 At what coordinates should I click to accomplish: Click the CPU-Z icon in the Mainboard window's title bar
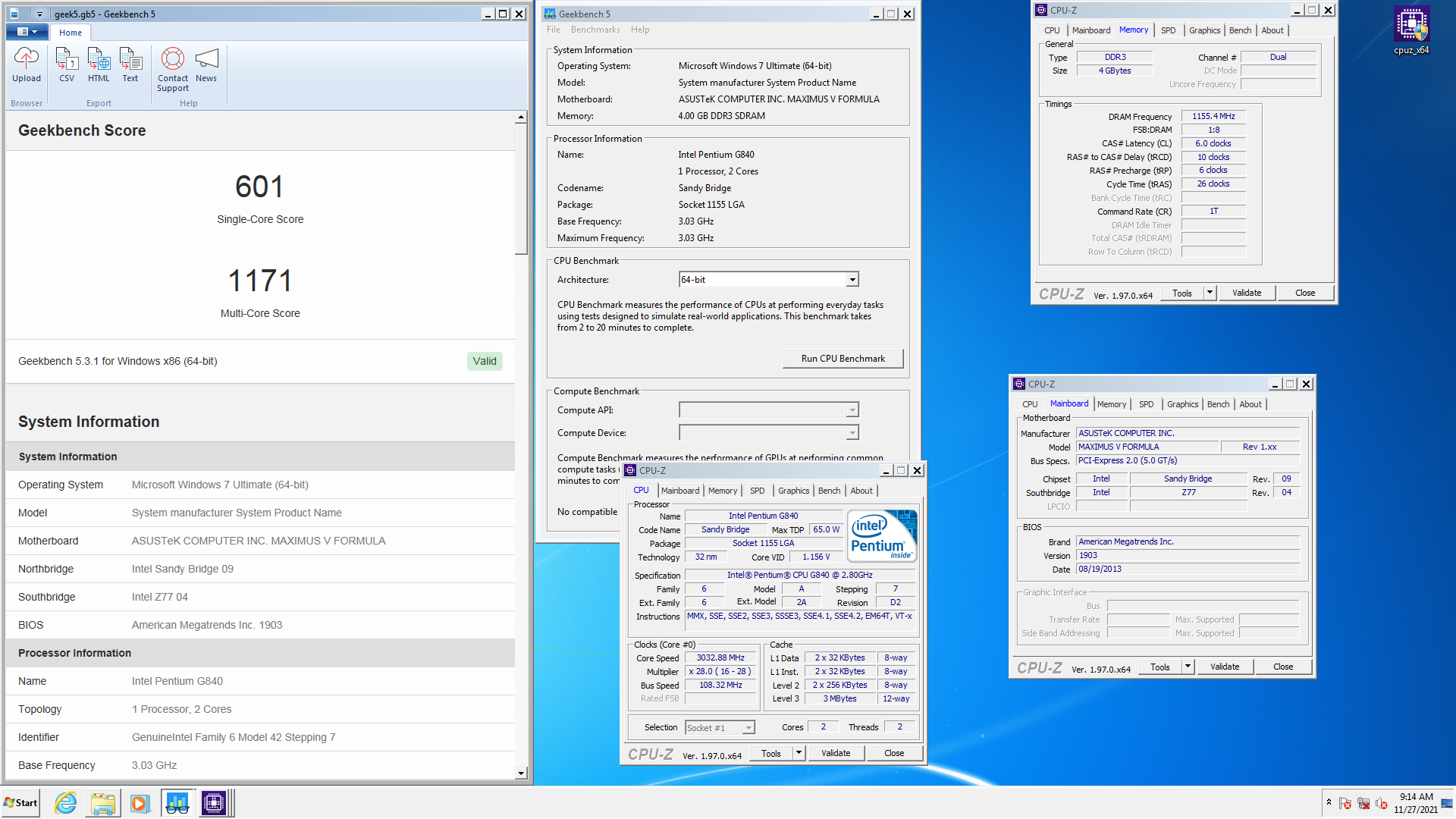click(1019, 384)
